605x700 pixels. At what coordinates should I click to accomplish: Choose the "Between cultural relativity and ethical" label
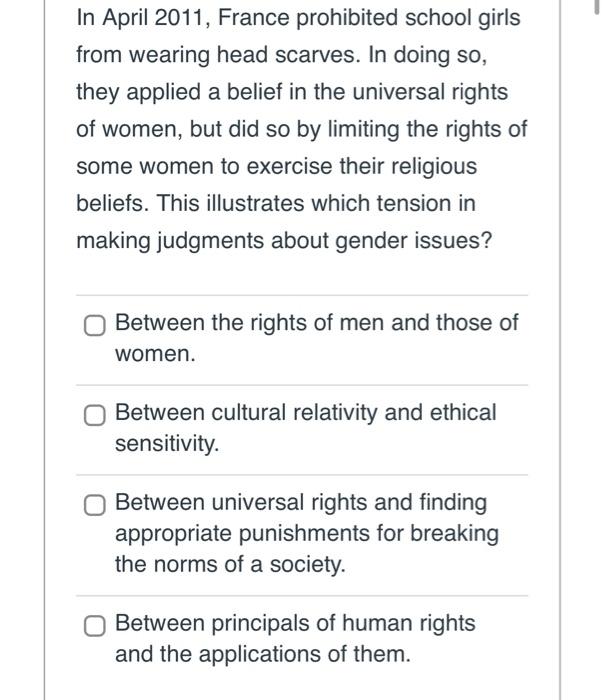click(x=305, y=412)
